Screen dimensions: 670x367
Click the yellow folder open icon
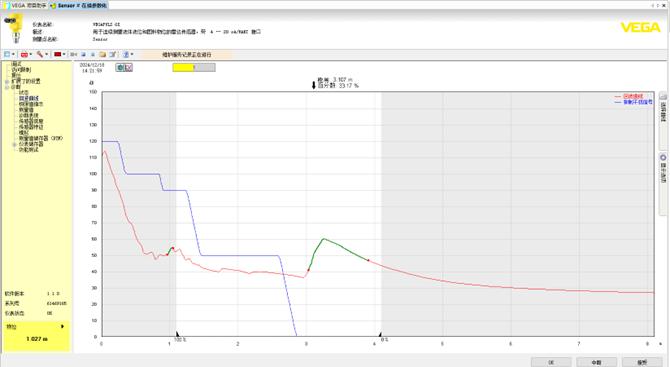(x=103, y=54)
